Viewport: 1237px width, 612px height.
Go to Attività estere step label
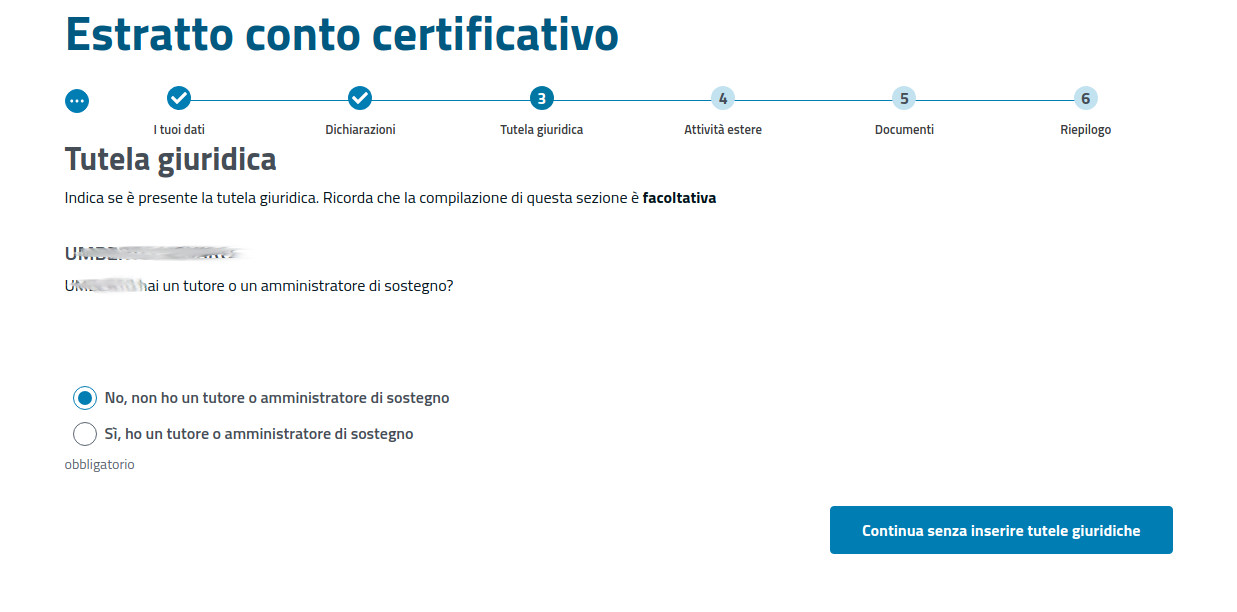tap(723, 130)
